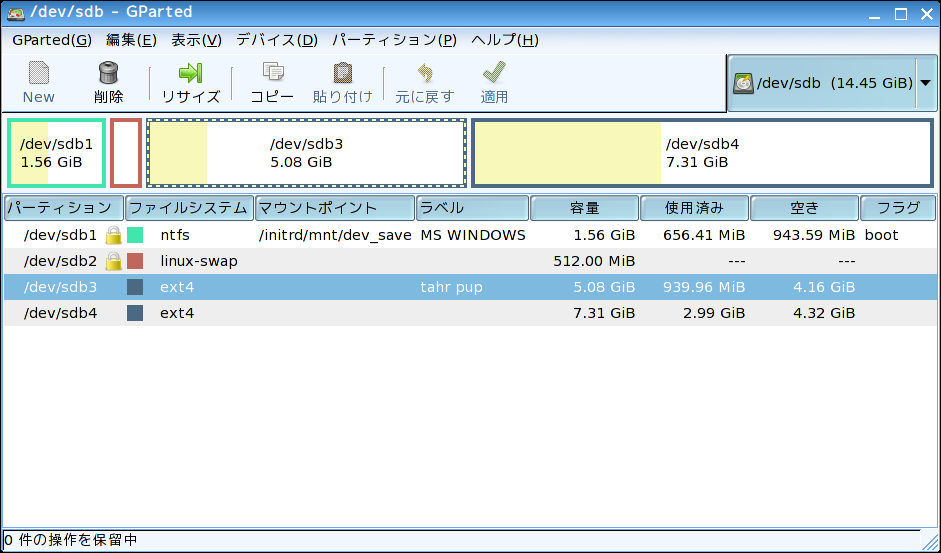Click the 943.59 MiB free cell

(x=814, y=235)
